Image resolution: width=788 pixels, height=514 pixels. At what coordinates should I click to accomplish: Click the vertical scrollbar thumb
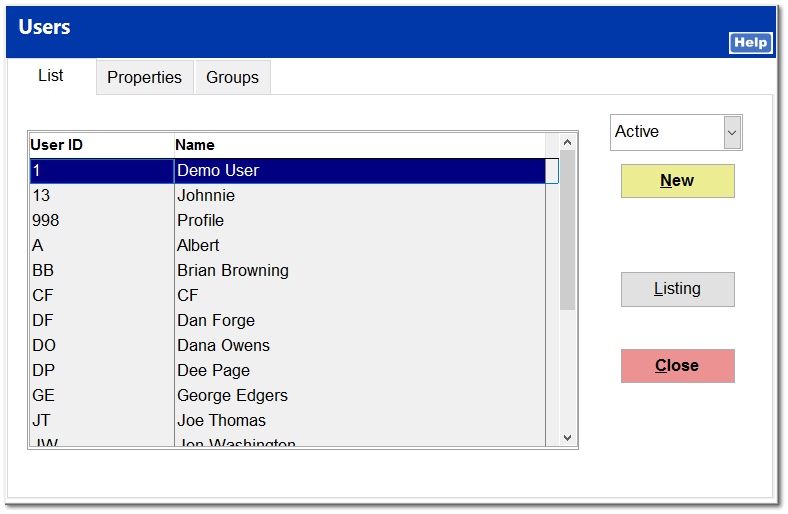click(x=567, y=230)
